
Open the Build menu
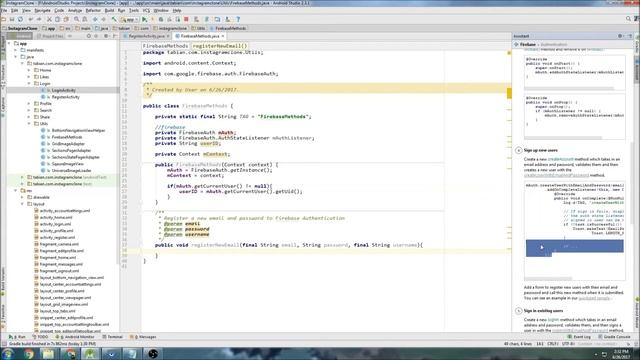pos(109,10)
